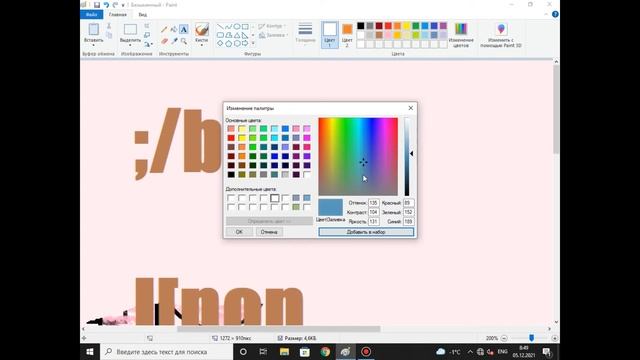This screenshot has height=360, width=640.
Task: Click the Изменение цветов rainbow icon
Action: (x=461, y=29)
